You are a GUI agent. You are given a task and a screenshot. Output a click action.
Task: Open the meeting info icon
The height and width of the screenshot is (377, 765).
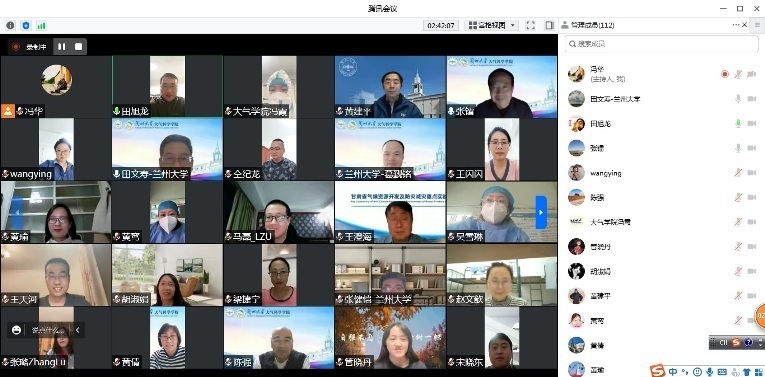coord(10,25)
